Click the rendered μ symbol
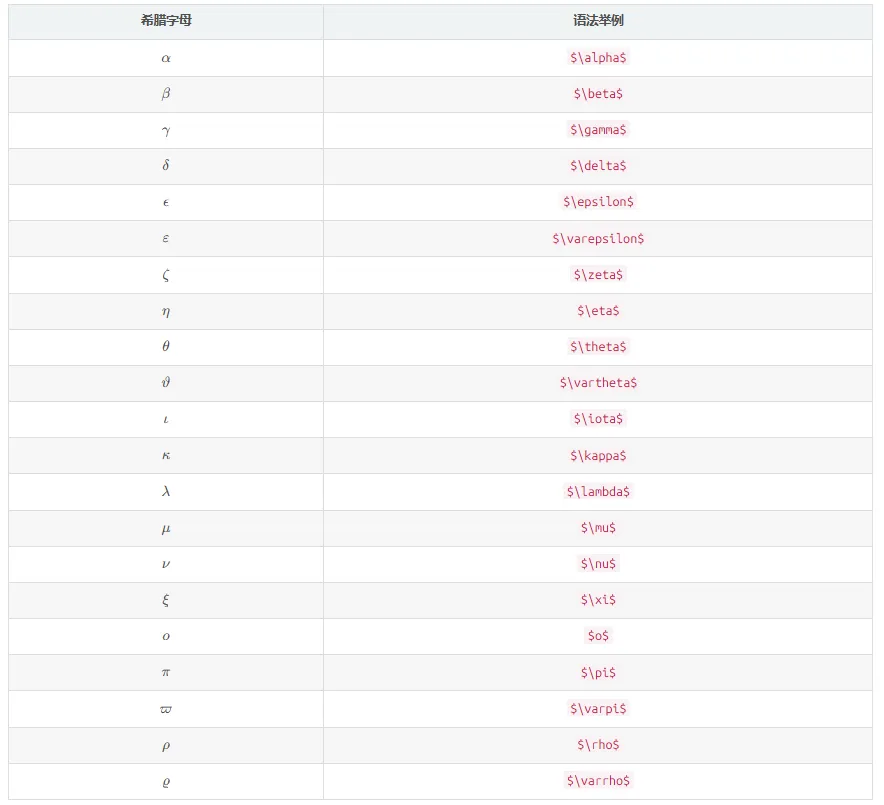884x805 pixels. coord(166,528)
